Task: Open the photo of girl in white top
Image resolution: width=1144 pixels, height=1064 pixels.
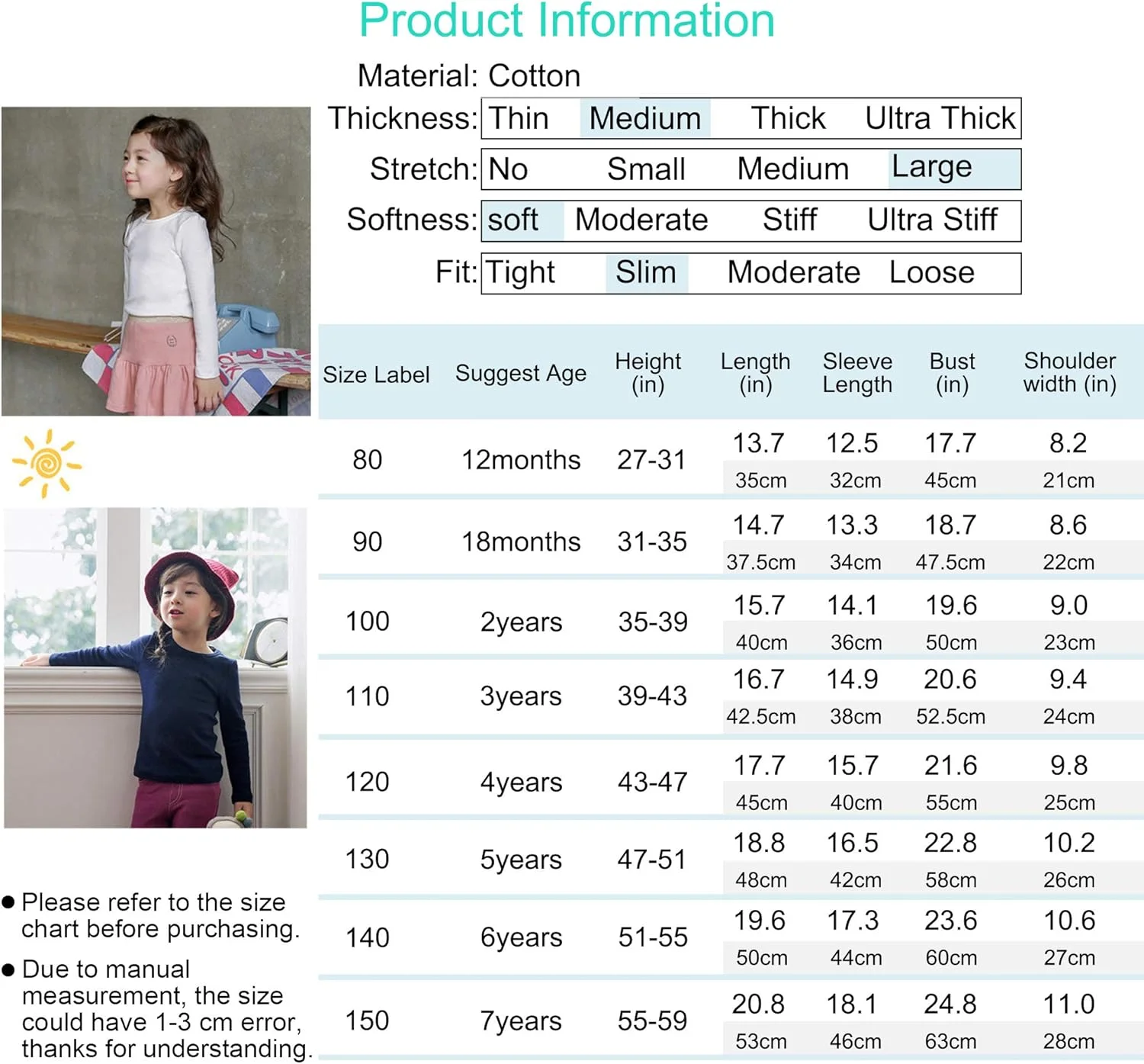Action: coord(156,261)
